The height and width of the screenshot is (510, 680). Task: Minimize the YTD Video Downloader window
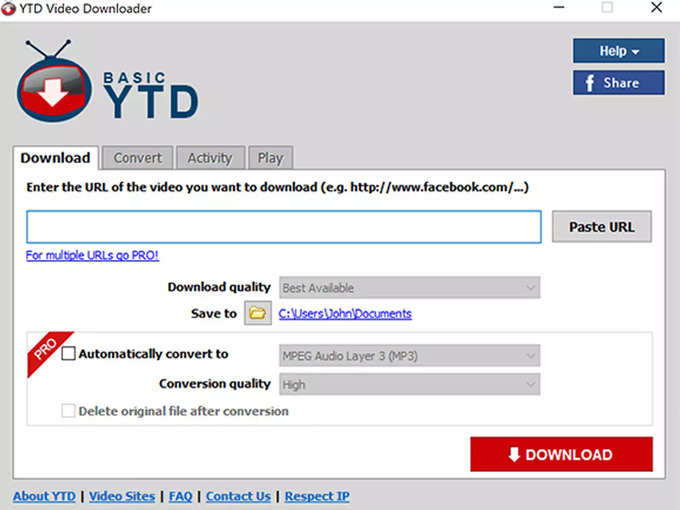tap(559, 8)
